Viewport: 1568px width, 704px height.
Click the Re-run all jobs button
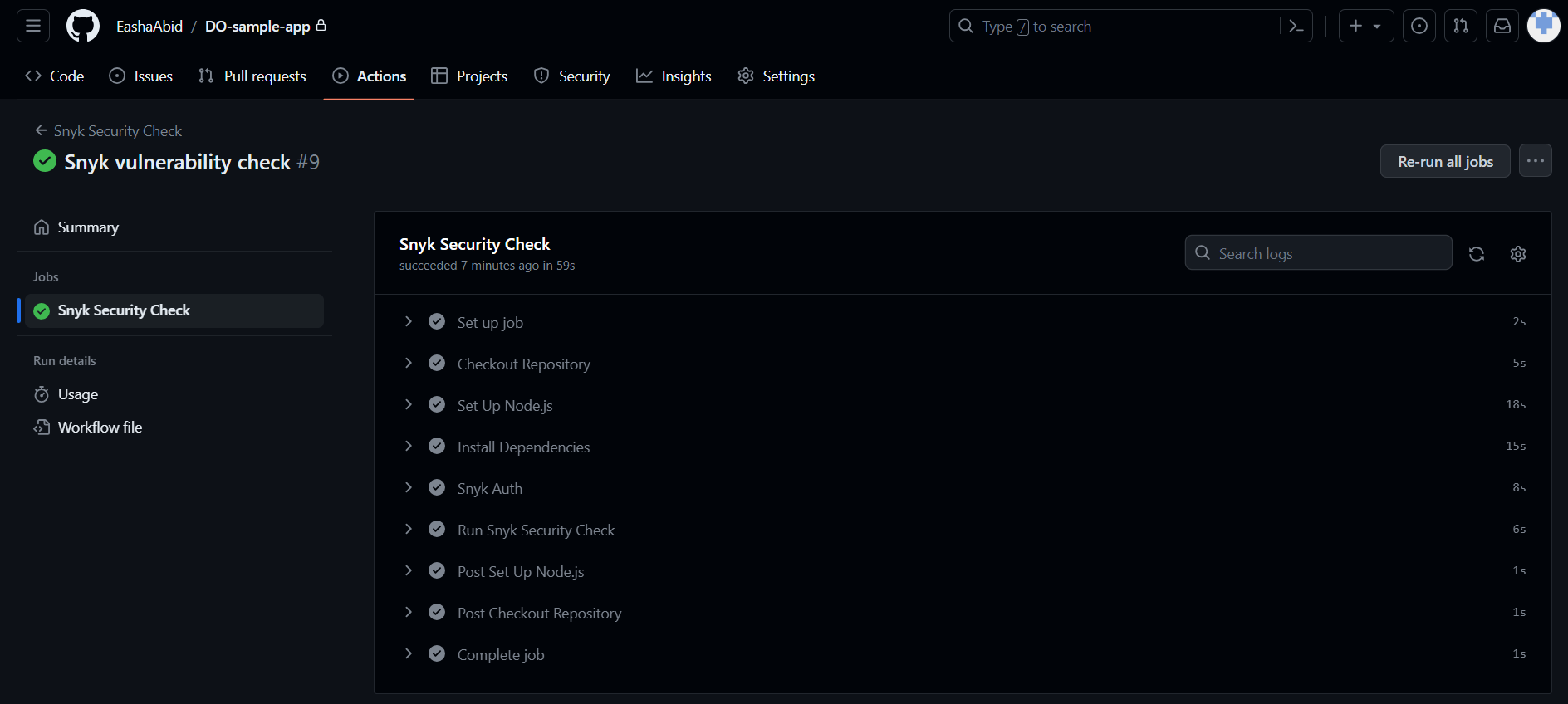pyautogui.click(x=1445, y=161)
